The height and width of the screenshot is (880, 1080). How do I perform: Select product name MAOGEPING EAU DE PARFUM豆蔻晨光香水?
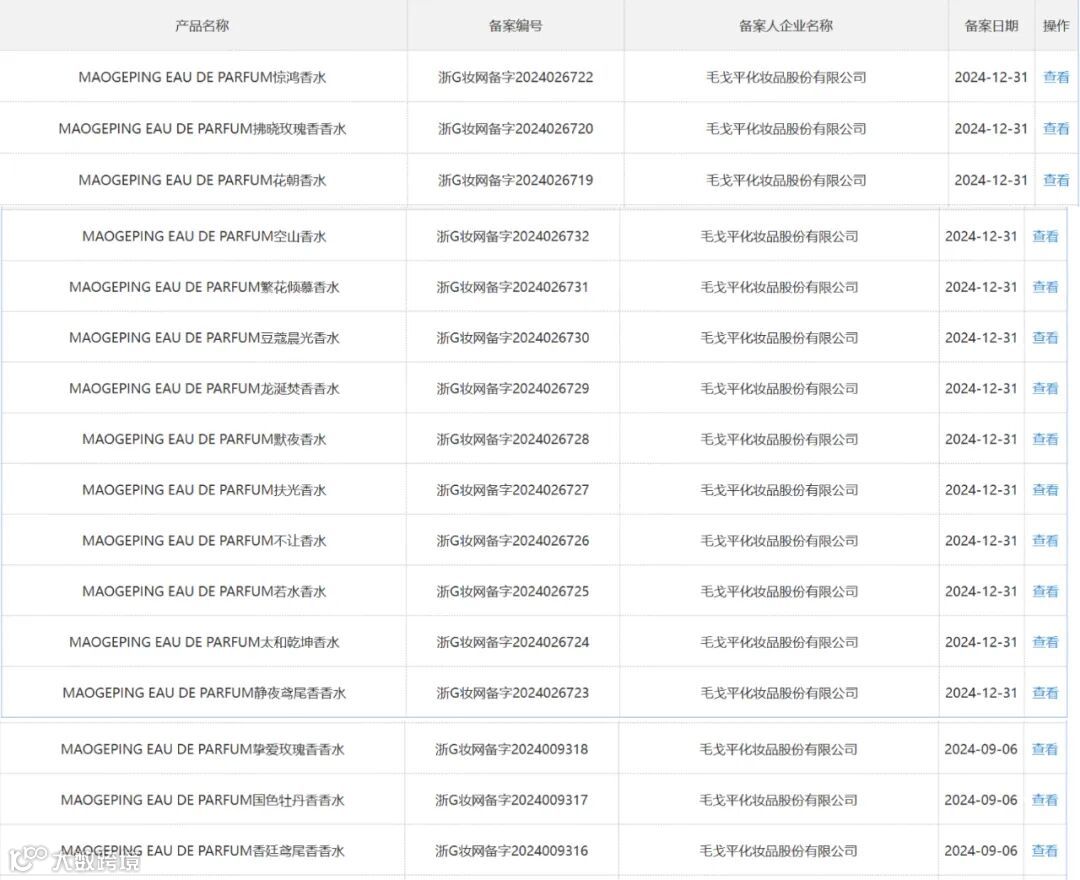click(x=204, y=337)
